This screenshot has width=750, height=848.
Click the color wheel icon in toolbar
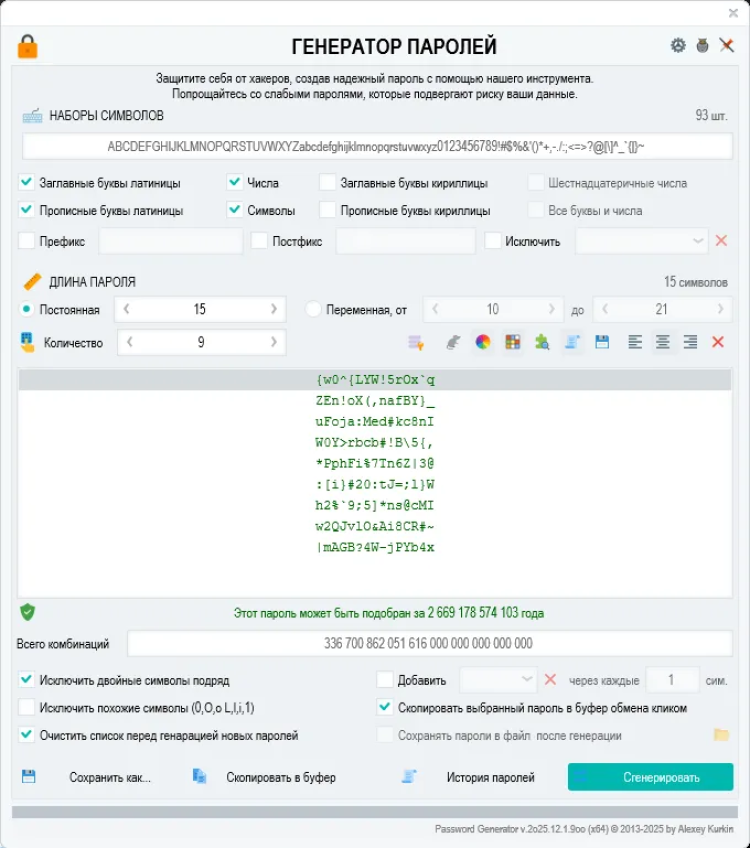pyautogui.click(x=483, y=342)
